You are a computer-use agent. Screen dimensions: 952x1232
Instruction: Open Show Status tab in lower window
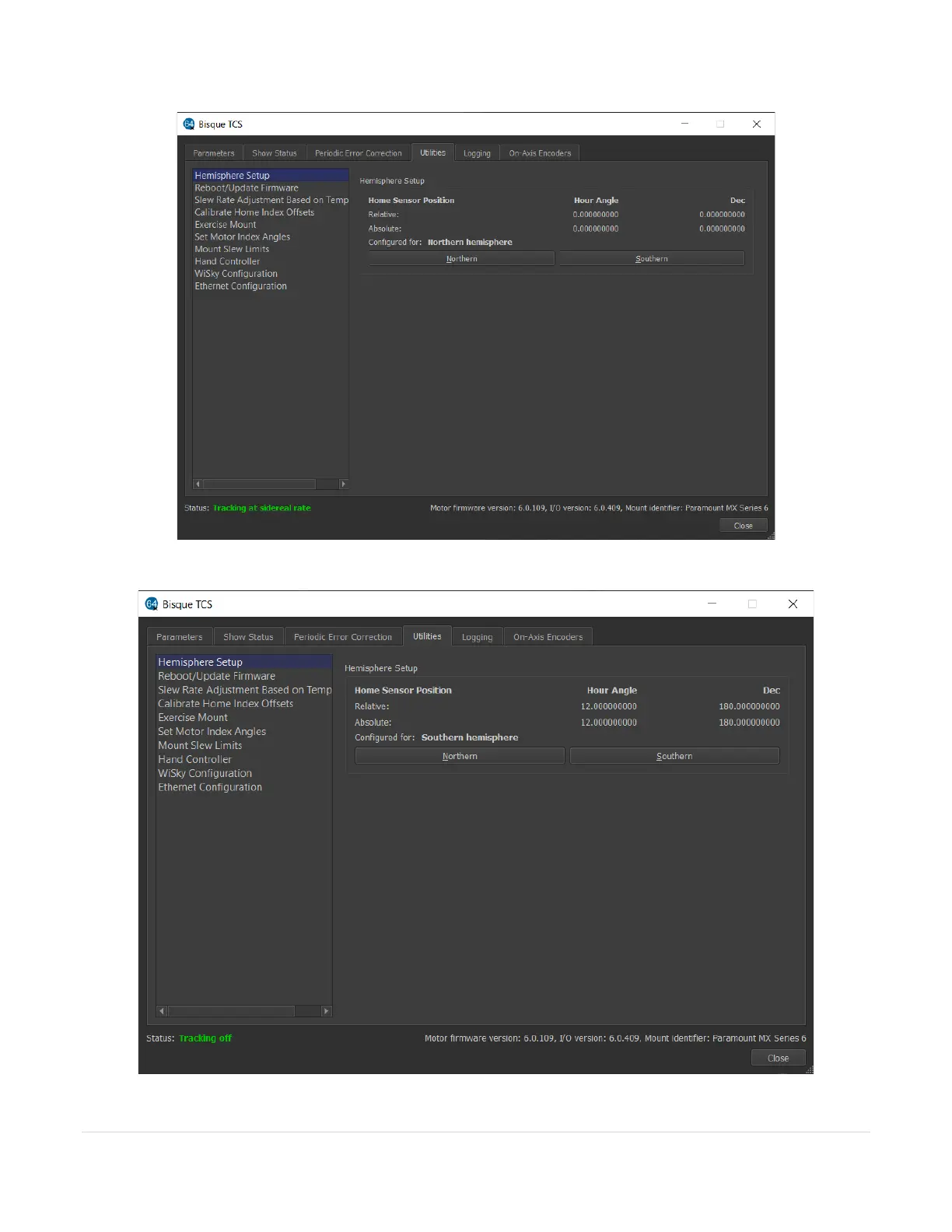point(248,637)
